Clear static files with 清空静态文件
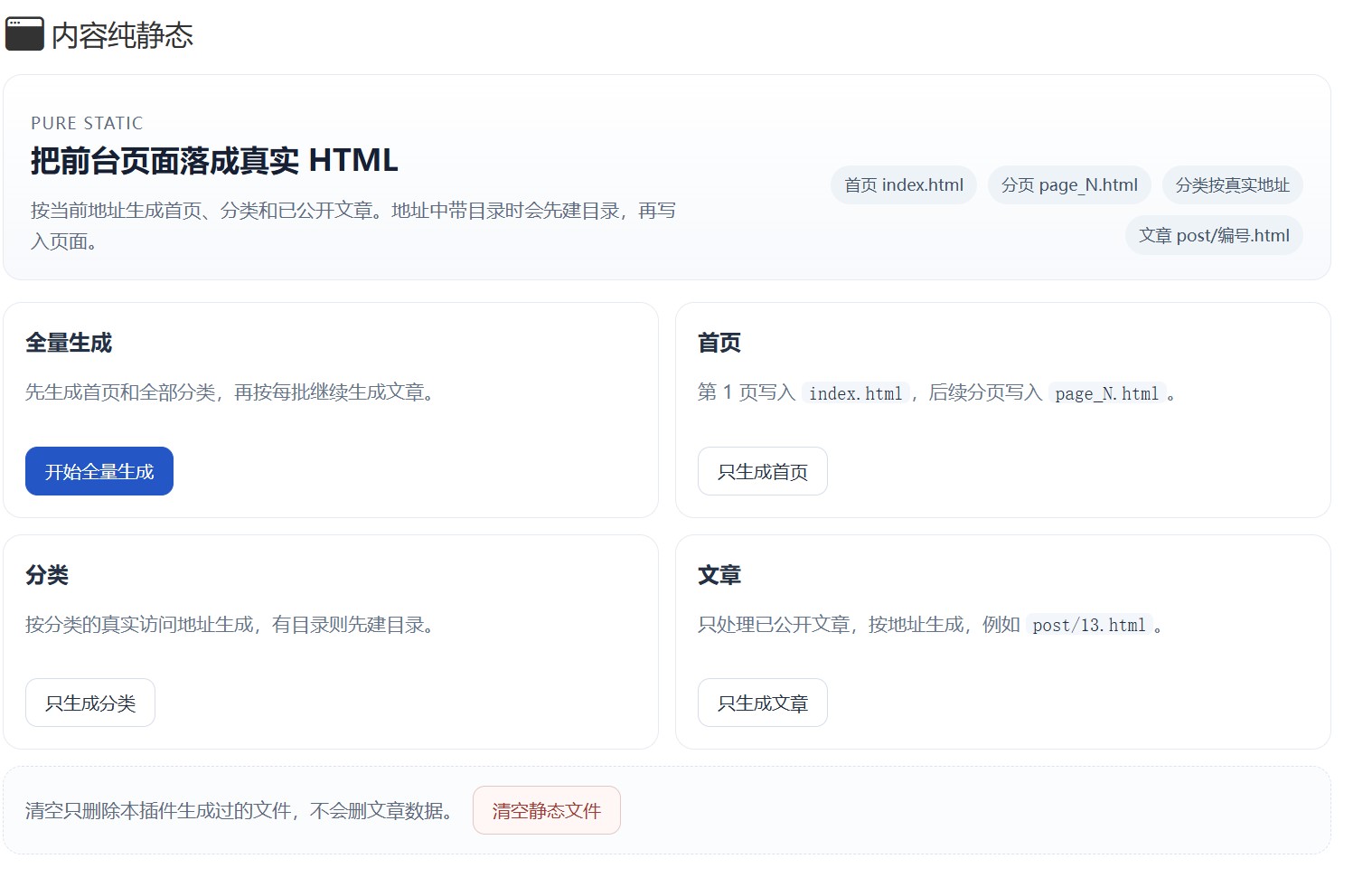Viewport: 1372px width, 887px height. (x=547, y=810)
